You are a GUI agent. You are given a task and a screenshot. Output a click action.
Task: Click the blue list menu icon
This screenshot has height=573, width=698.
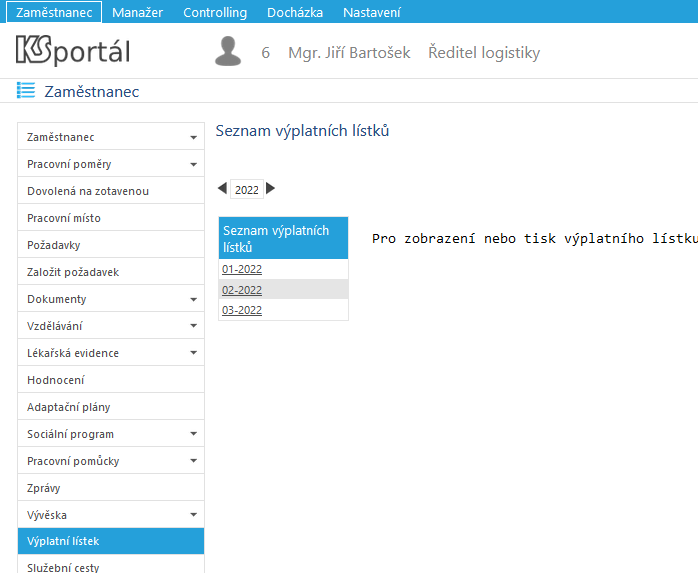coord(26,90)
